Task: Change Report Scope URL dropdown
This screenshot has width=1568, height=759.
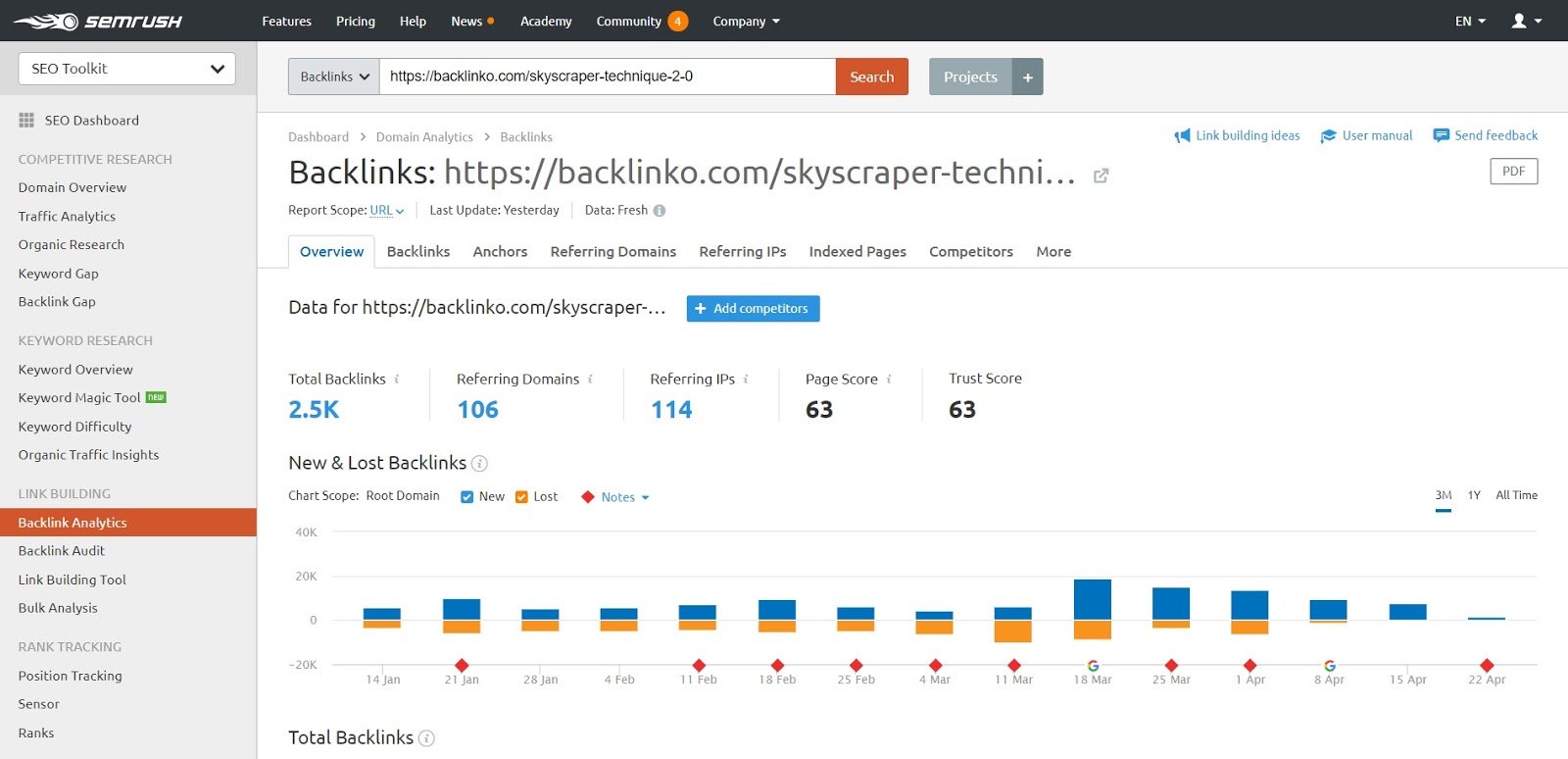Action: pyautogui.click(x=387, y=210)
